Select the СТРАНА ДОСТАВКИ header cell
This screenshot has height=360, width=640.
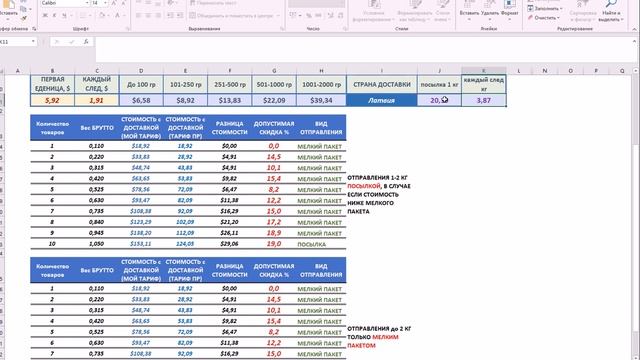[382, 84]
